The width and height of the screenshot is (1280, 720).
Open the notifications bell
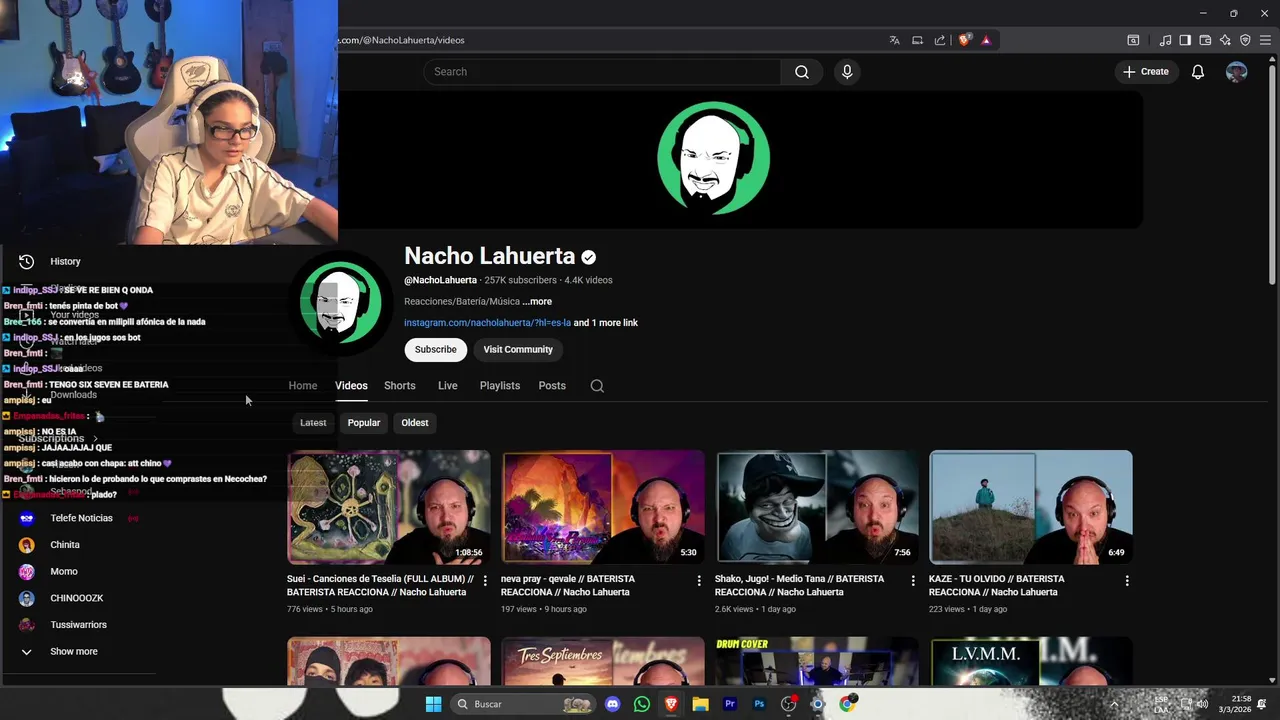(1197, 72)
